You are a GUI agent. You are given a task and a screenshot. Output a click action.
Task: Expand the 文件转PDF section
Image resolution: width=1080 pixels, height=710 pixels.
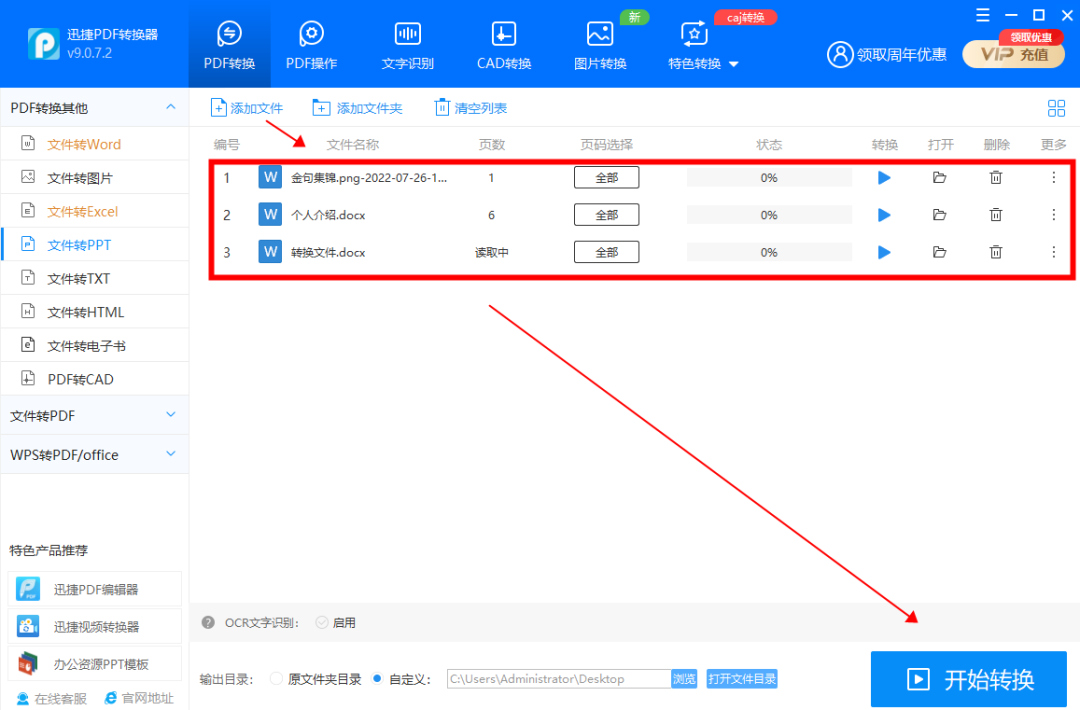pos(94,415)
